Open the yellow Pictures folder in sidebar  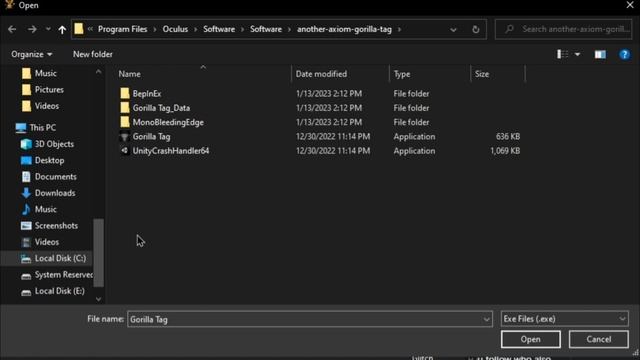click(x=49, y=89)
